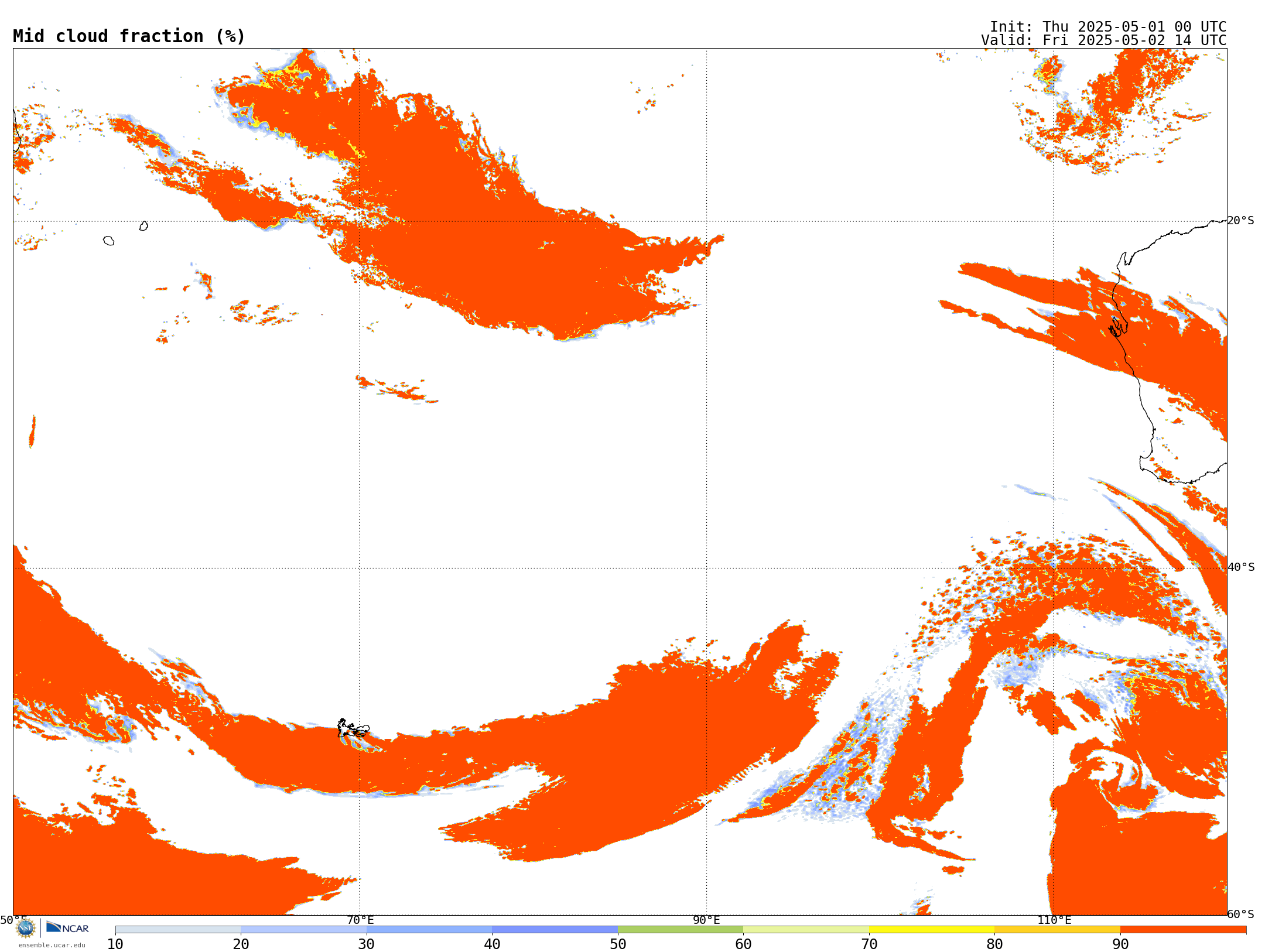The height and width of the screenshot is (952, 1265).
Task: Click the colorbar tick label '90'
Action: pos(1120,944)
